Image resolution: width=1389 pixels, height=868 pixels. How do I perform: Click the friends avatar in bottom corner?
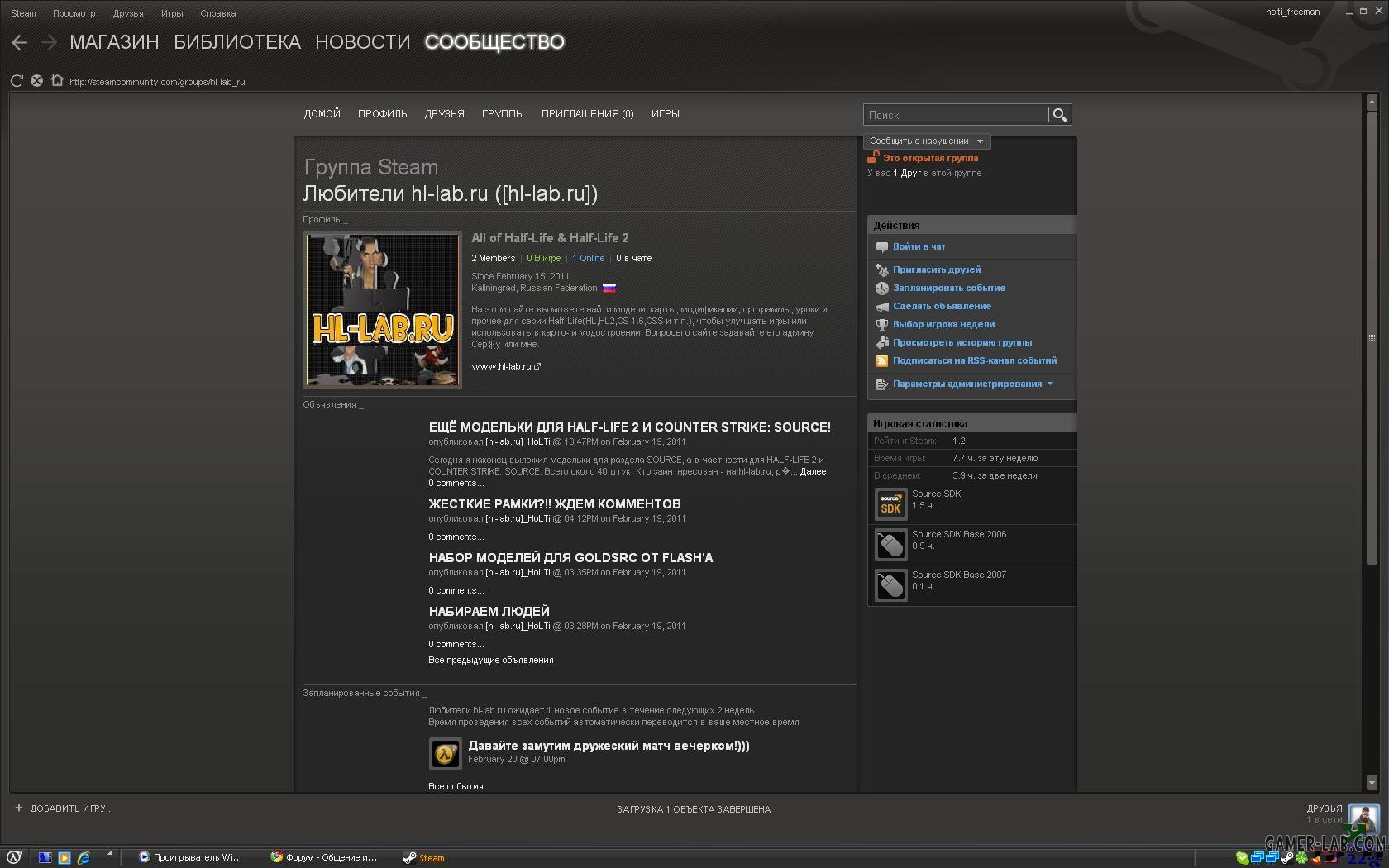pyautogui.click(x=1363, y=818)
